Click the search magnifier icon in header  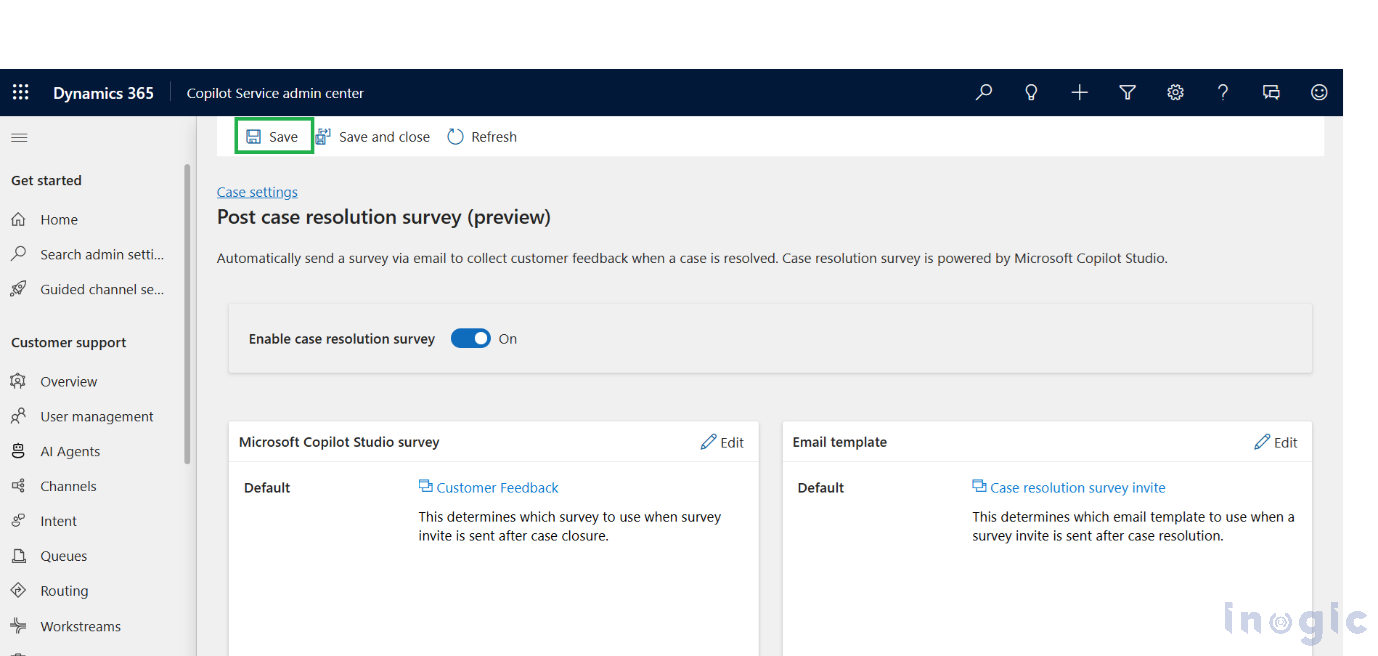[x=984, y=93]
